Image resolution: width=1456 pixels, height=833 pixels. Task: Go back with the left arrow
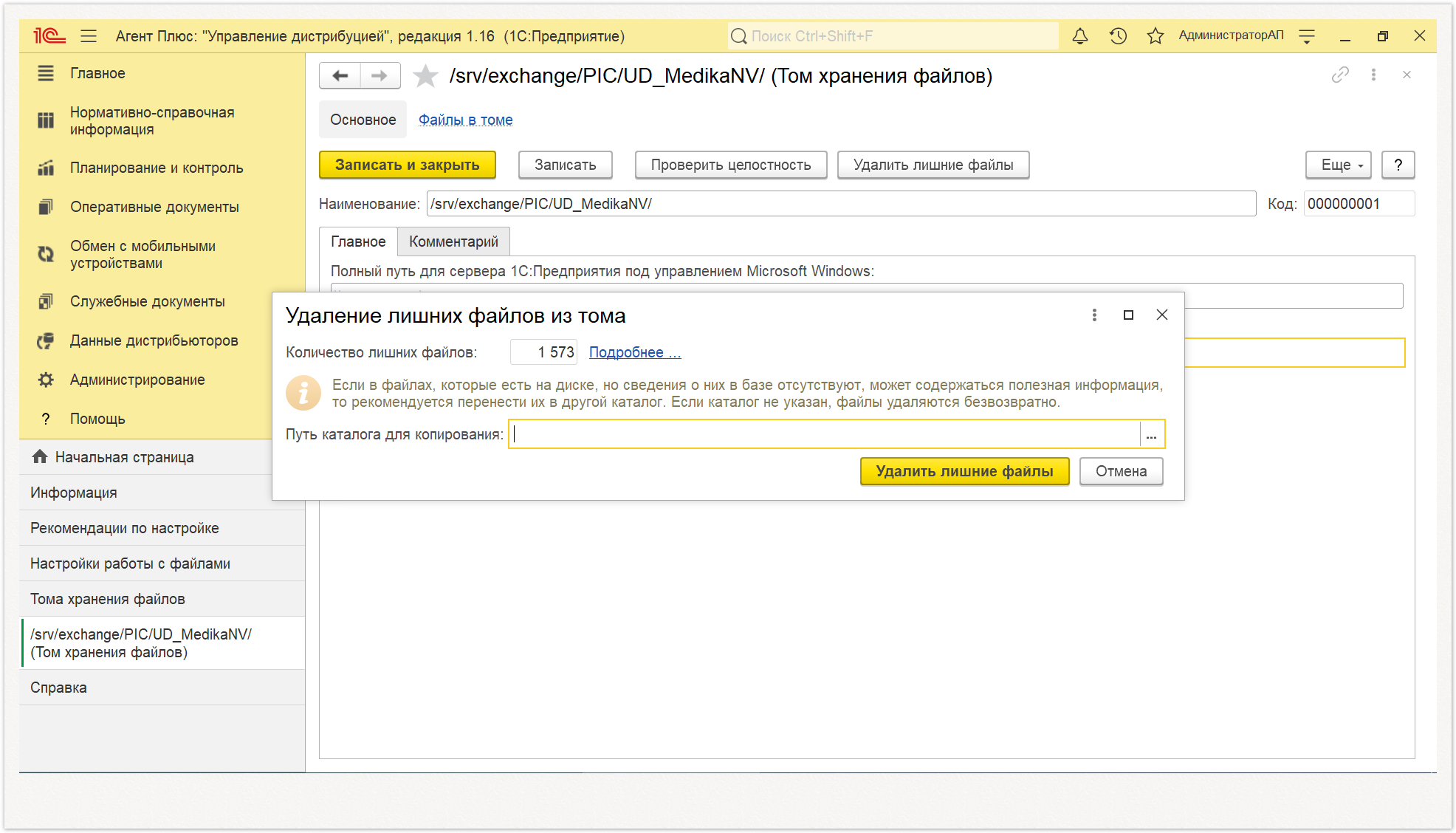pyautogui.click(x=340, y=75)
